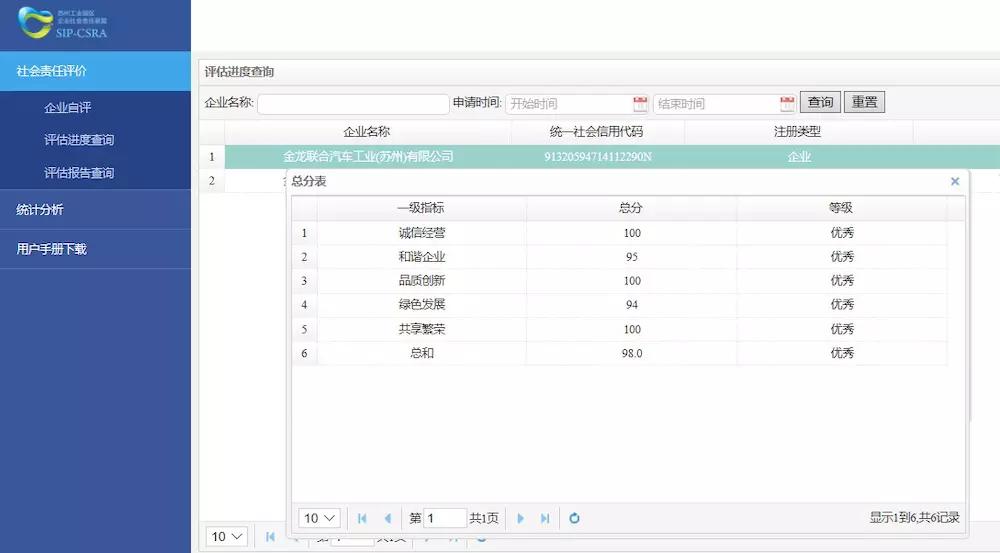
Task: Click 优秀 grade in 总和 row
Action: 842,353
